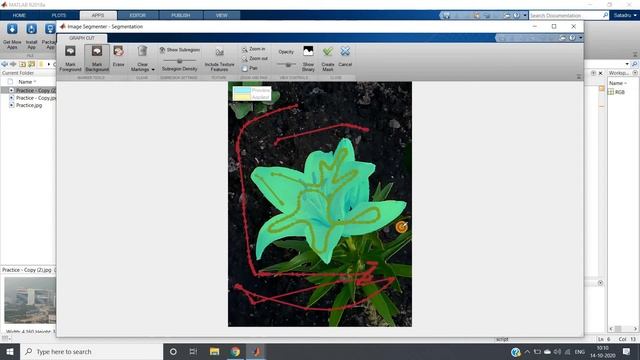640x360 pixels.
Task: Open MATLAB quick access toolbar dropdown
Action: tap(524, 16)
